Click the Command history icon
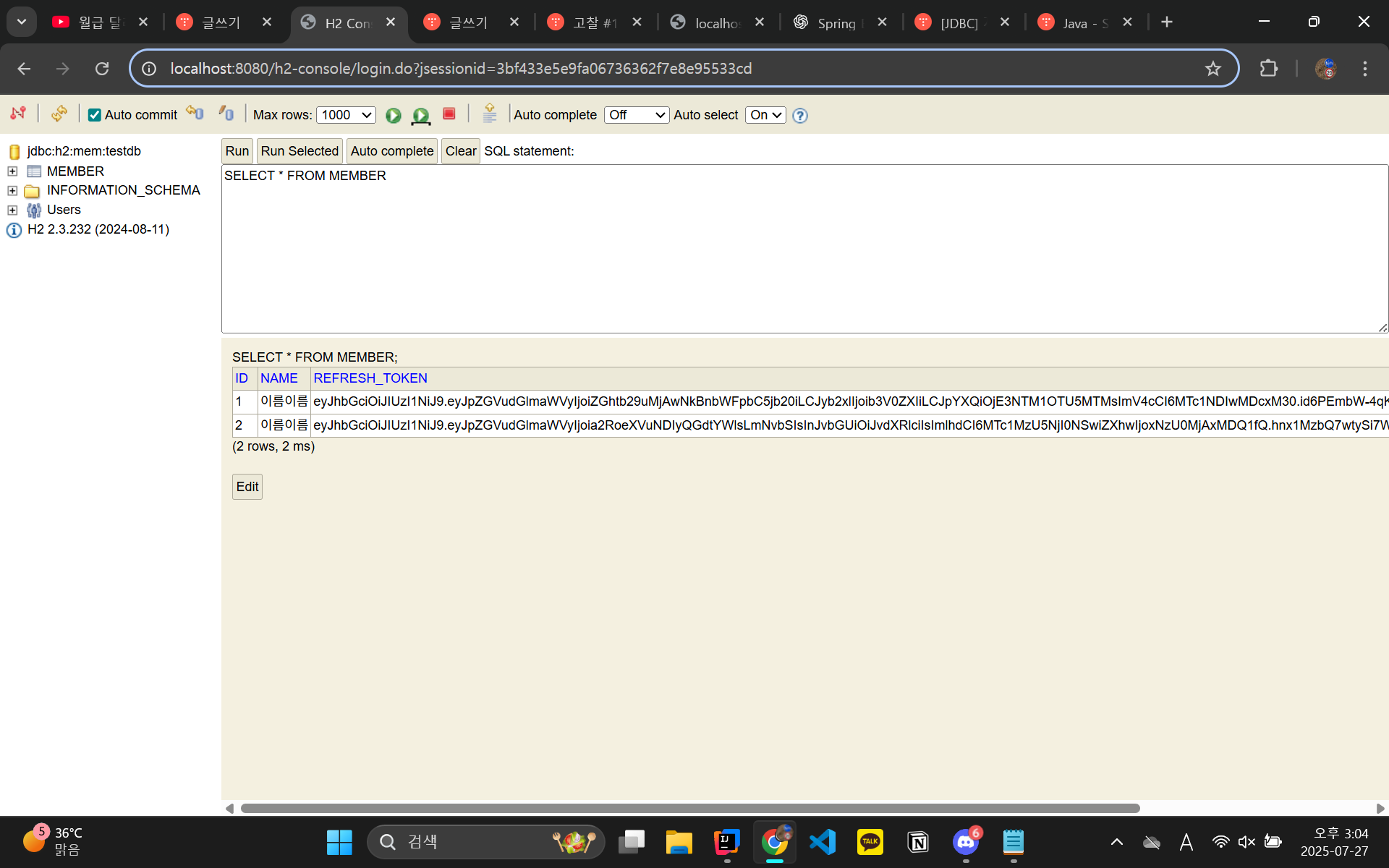This screenshot has height=868, width=1389. (490, 114)
